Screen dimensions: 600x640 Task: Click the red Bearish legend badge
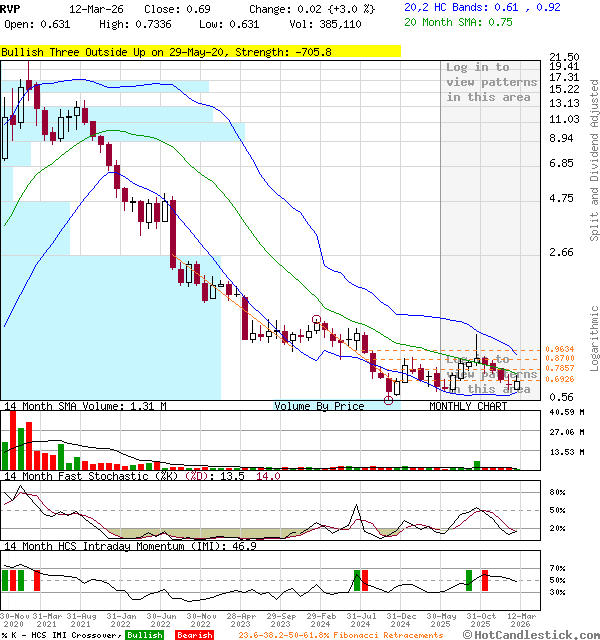[x=194, y=635]
